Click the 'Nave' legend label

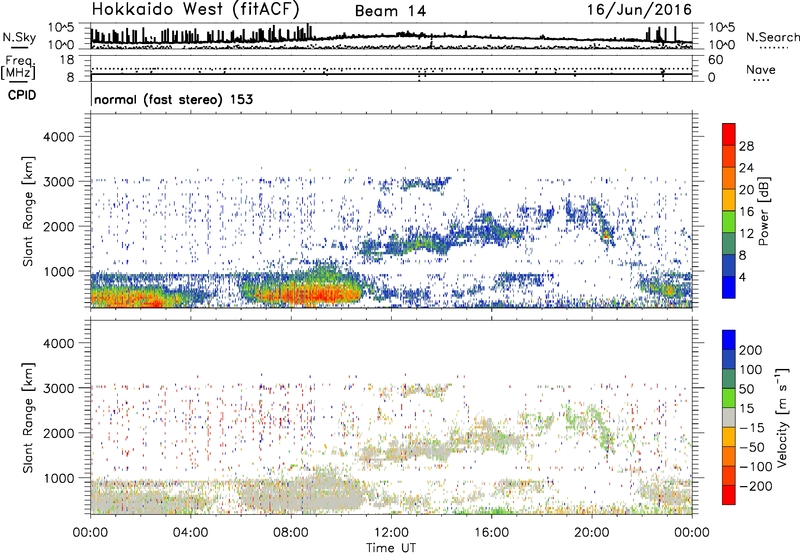coord(761,69)
